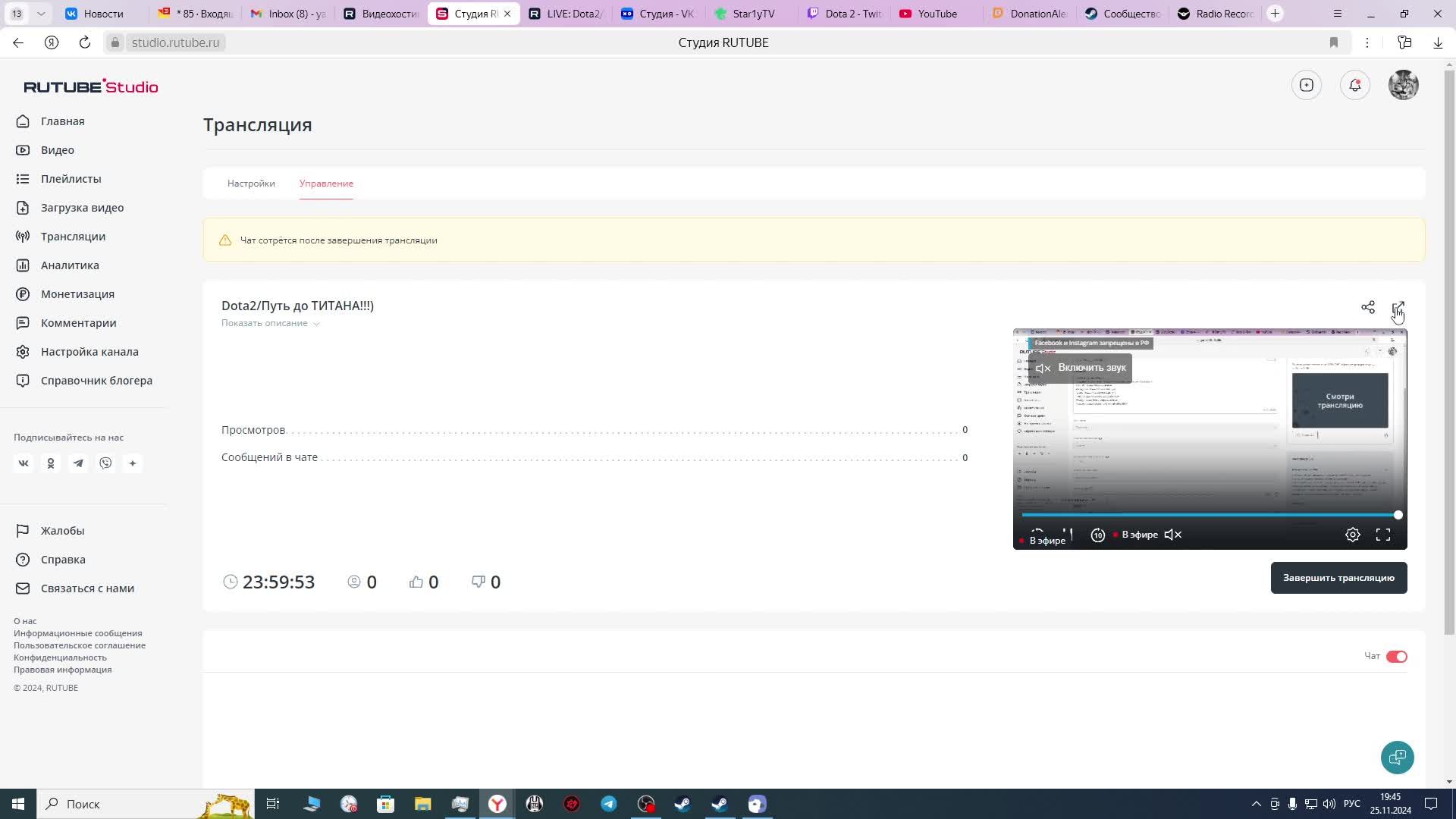Click the RUTUBE Studio logo
The width and height of the screenshot is (1456, 819).
coord(91,86)
